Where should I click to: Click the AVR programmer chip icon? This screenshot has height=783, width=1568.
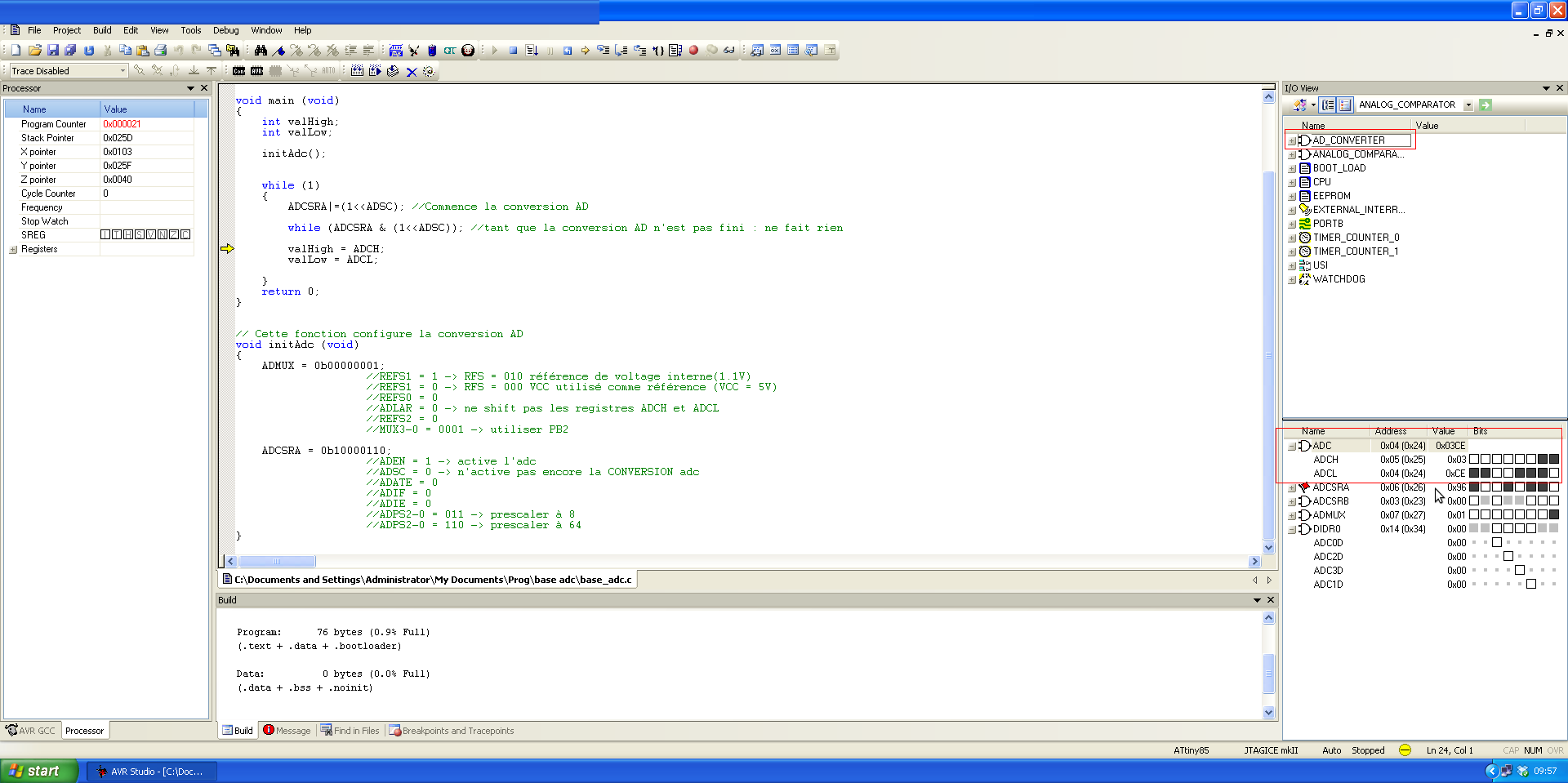[x=257, y=71]
